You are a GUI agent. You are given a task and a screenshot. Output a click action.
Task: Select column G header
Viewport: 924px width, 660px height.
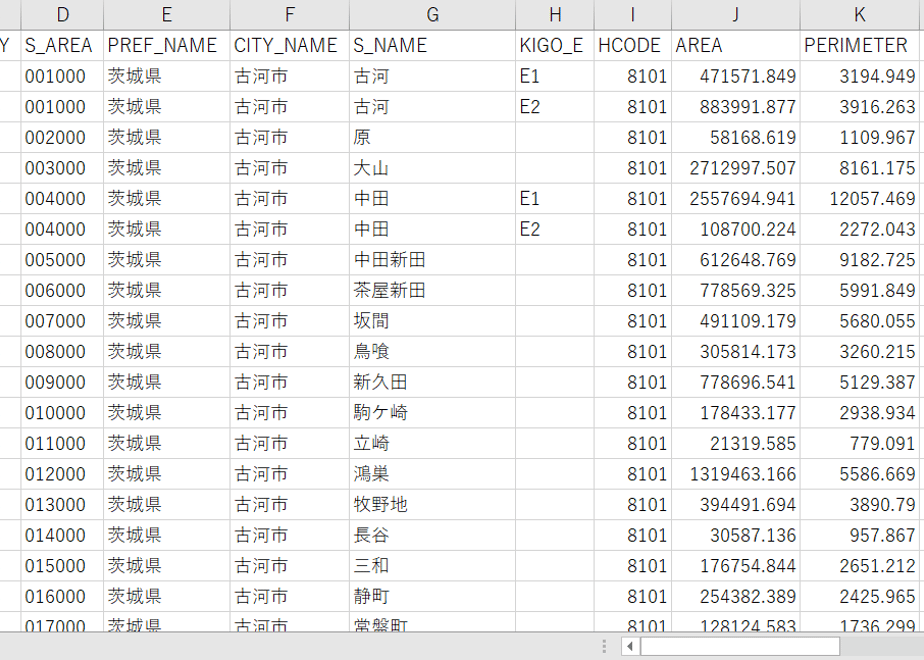[433, 15]
